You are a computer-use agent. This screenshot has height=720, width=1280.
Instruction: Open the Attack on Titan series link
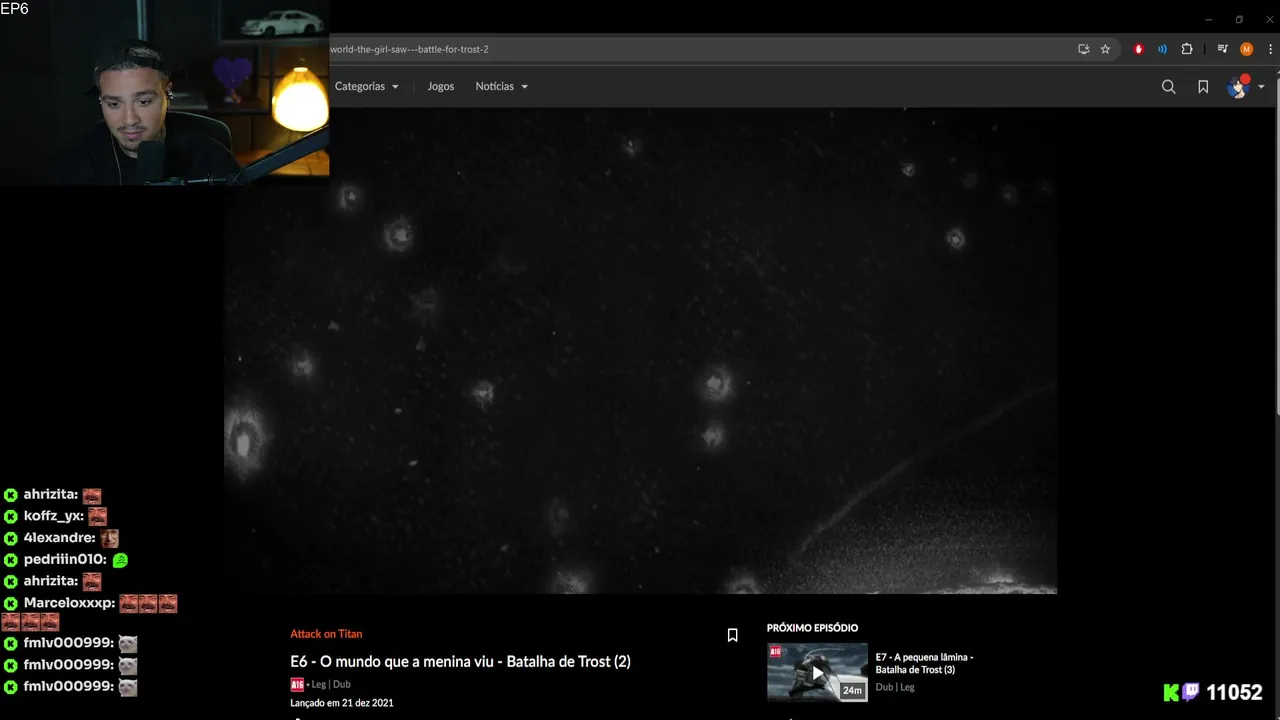(326, 634)
